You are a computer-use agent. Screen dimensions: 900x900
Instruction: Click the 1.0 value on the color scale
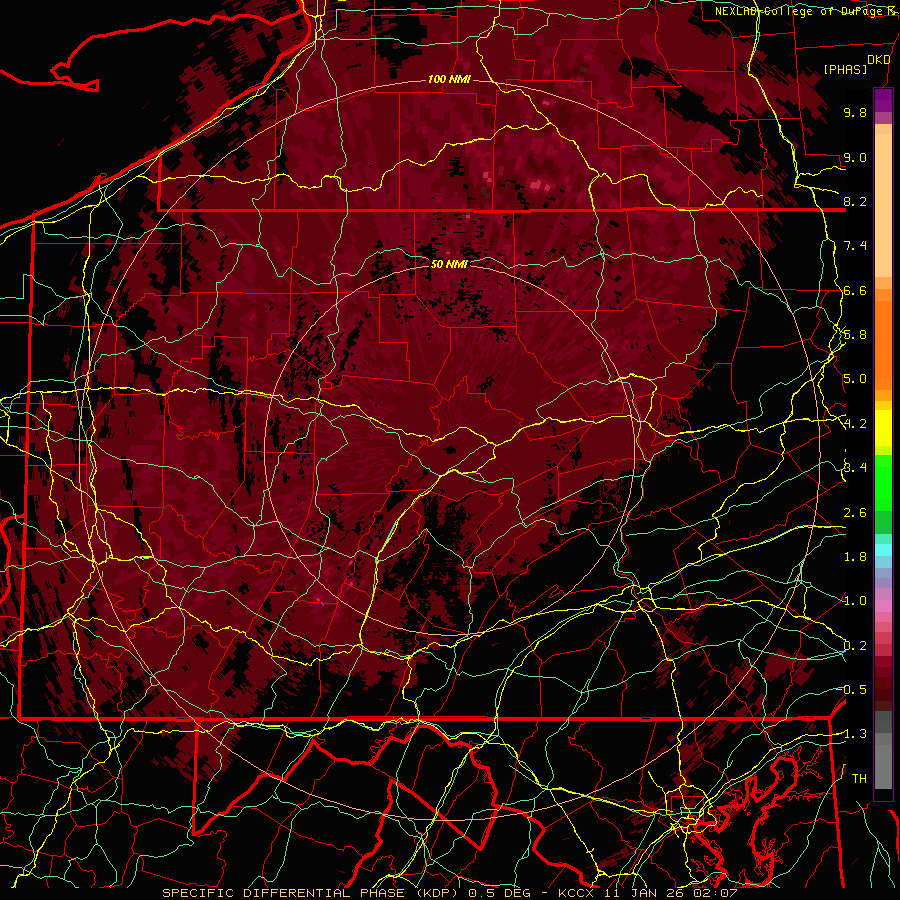pos(855,601)
